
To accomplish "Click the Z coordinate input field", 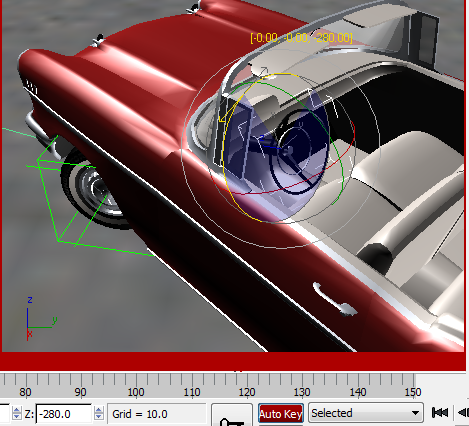I will pos(63,414).
